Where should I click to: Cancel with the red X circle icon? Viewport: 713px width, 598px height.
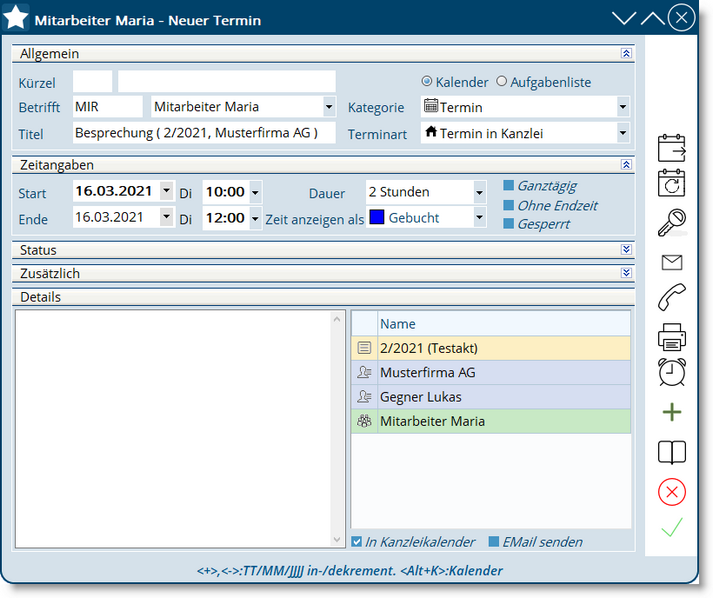[672, 492]
